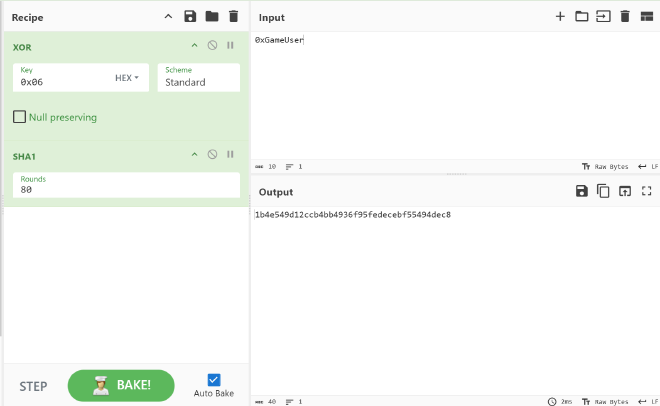Click the SHA1 operation title
The height and width of the screenshot is (406, 660).
coord(24,157)
